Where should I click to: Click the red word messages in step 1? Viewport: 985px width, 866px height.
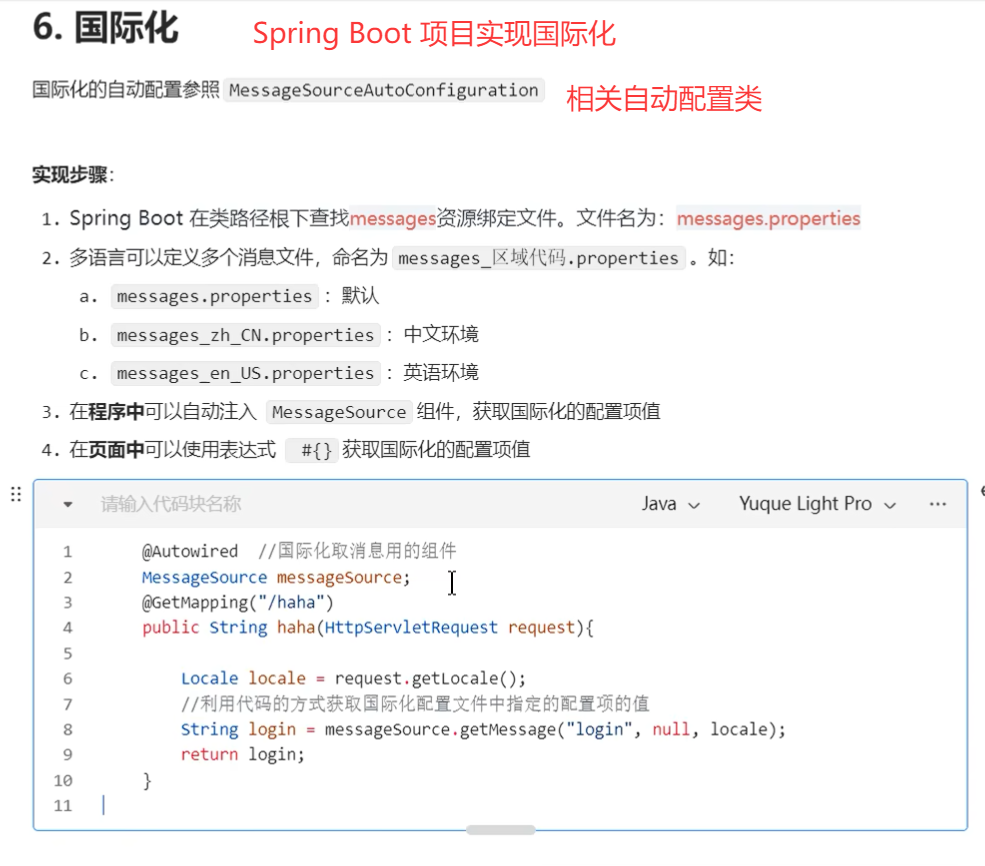(393, 219)
